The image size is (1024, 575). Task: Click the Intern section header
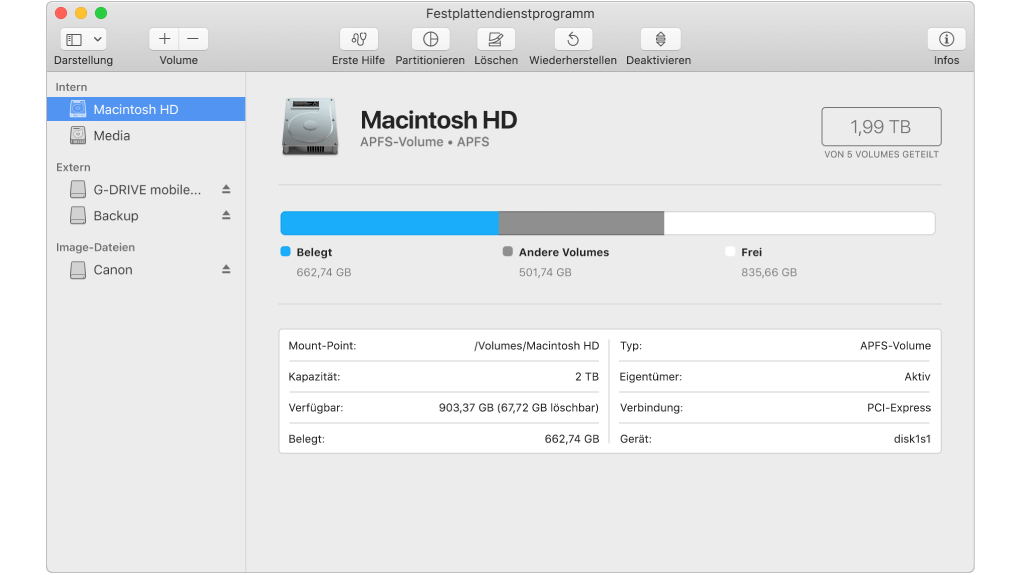click(x=71, y=87)
